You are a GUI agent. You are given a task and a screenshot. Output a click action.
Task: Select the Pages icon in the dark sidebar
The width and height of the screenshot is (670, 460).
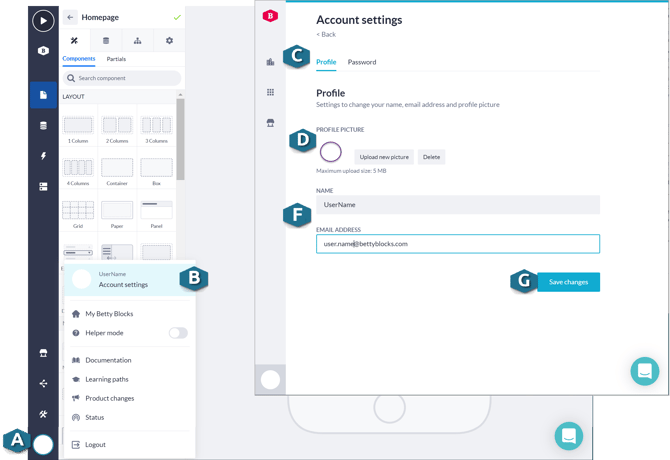[43, 95]
